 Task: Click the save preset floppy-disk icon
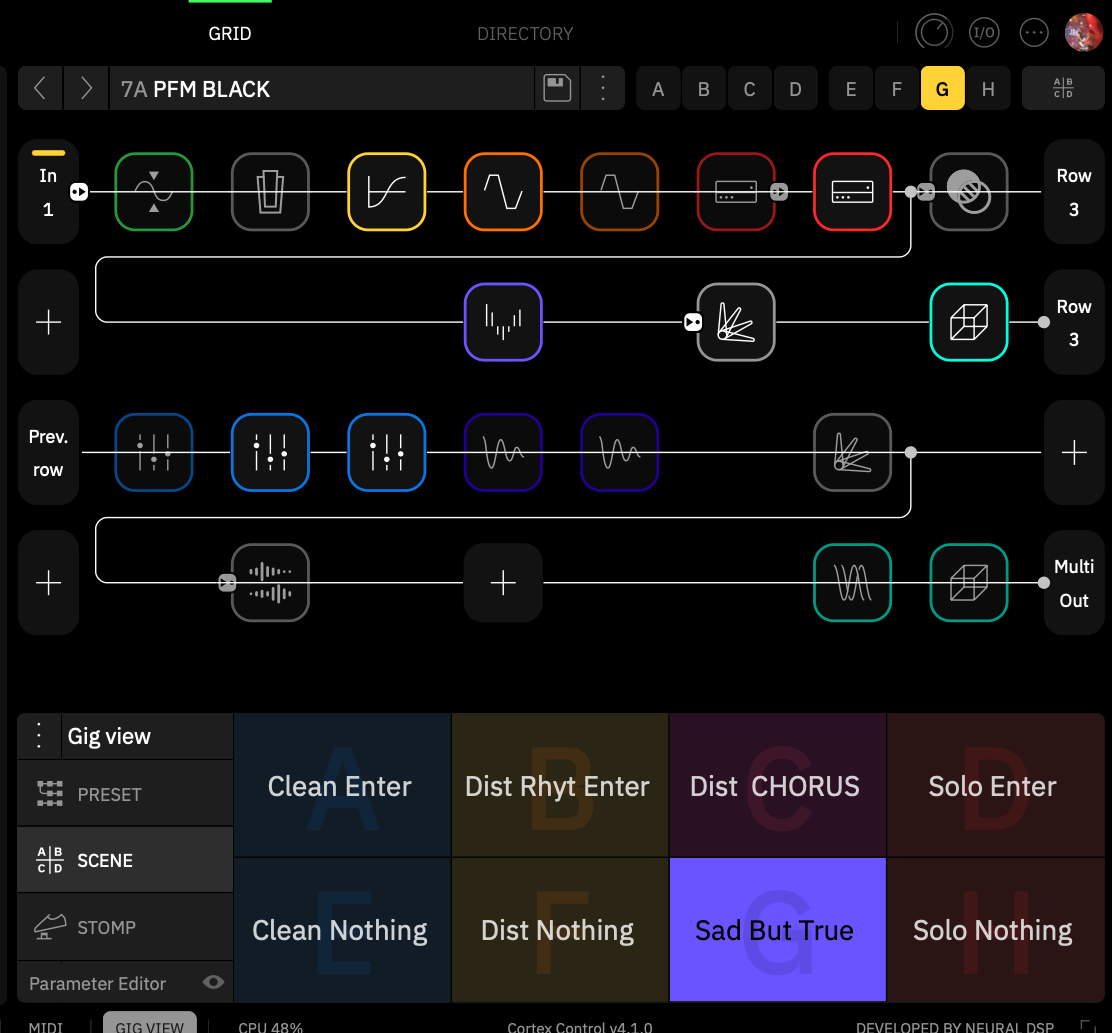point(557,89)
